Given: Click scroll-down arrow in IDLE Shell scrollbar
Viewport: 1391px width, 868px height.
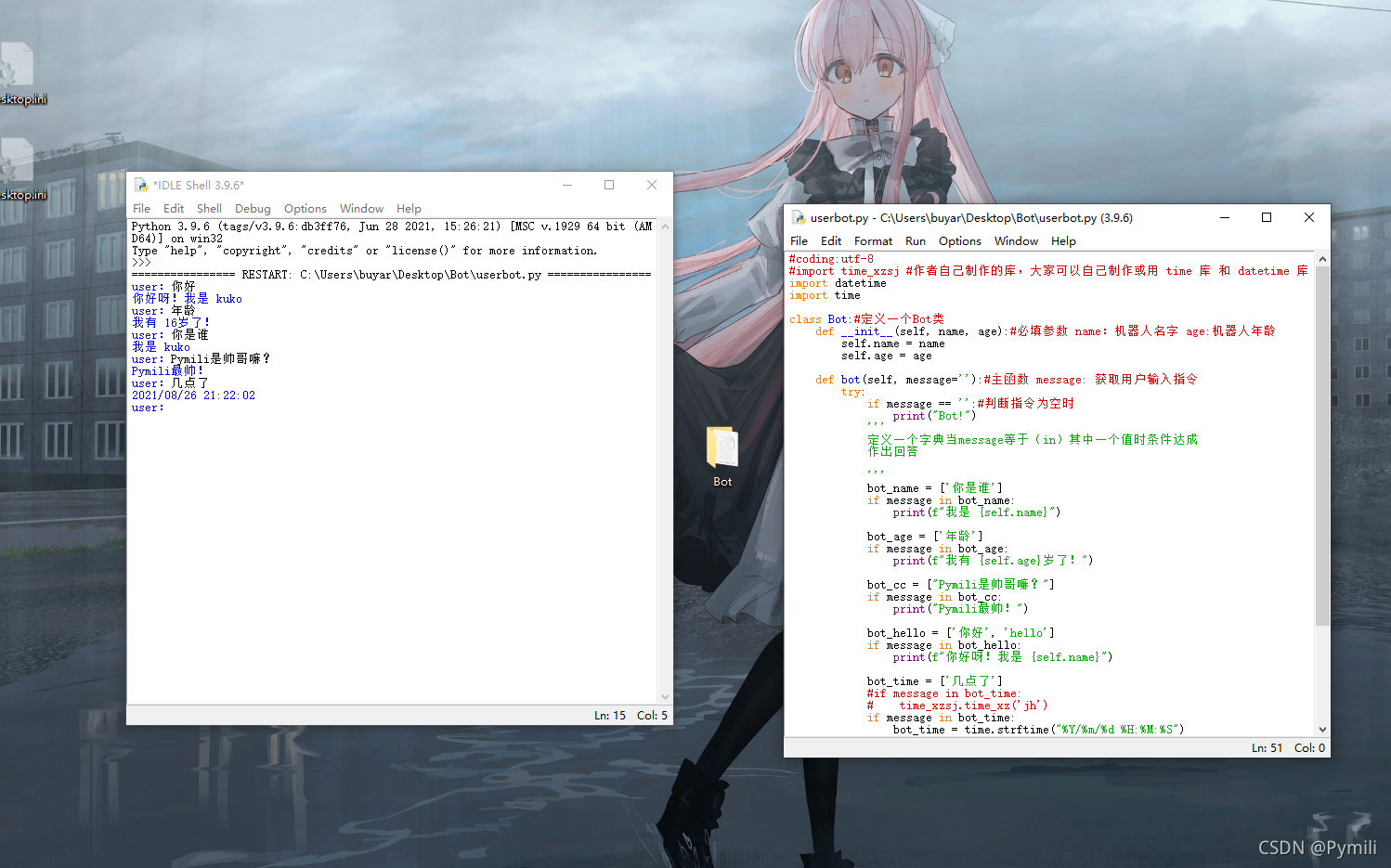Looking at the screenshot, I should click(665, 697).
